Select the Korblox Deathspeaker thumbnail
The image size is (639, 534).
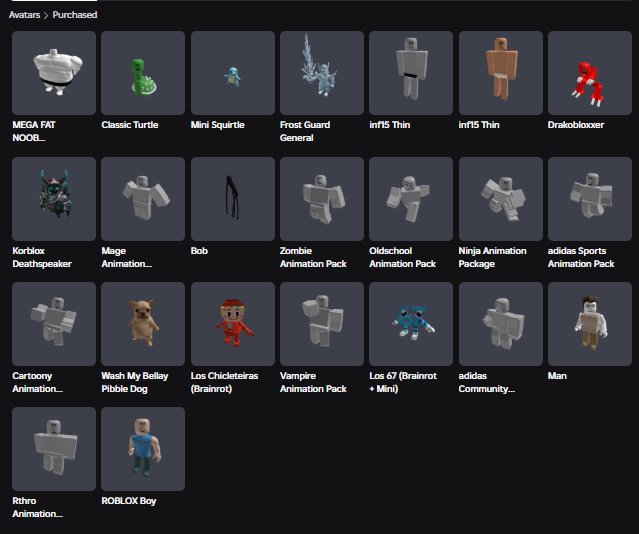[x=54, y=199]
